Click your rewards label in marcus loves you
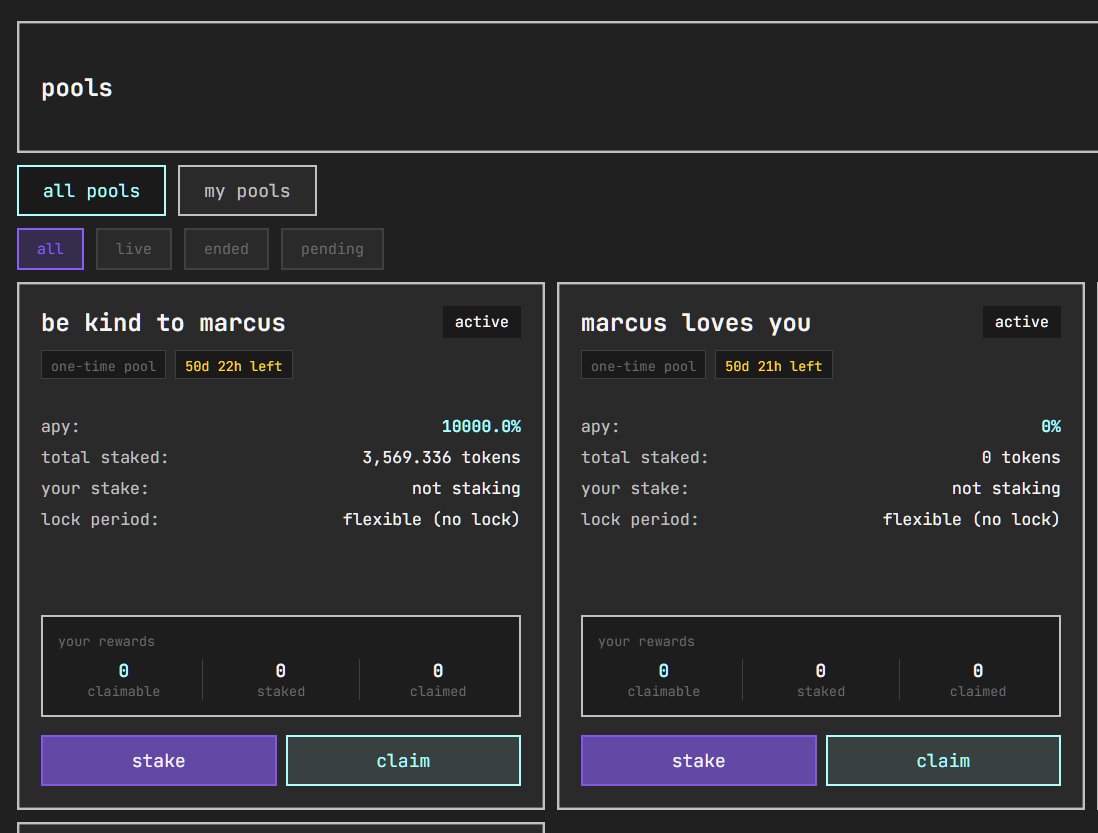 point(646,641)
